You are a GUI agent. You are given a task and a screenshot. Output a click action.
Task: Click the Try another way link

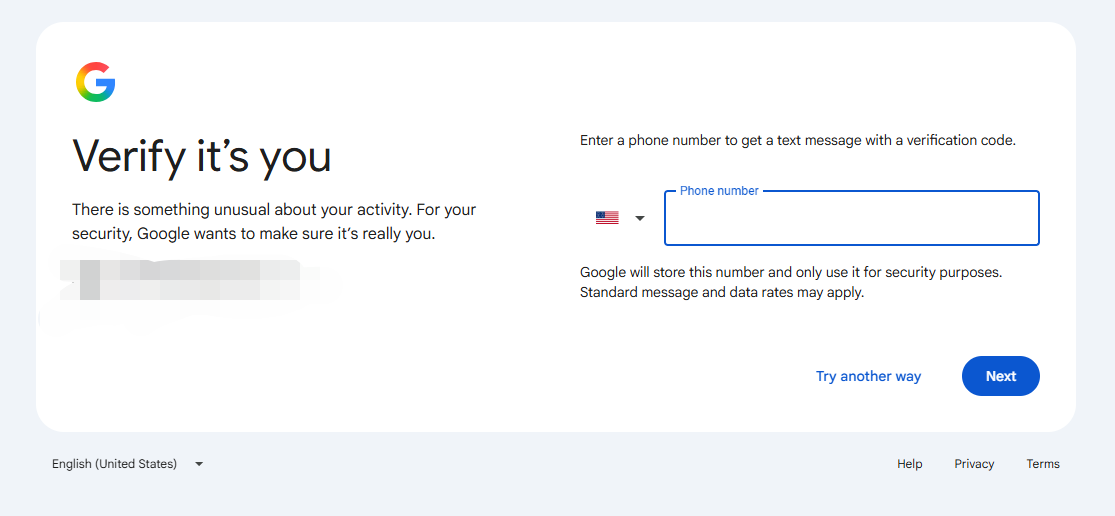(868, 376)
